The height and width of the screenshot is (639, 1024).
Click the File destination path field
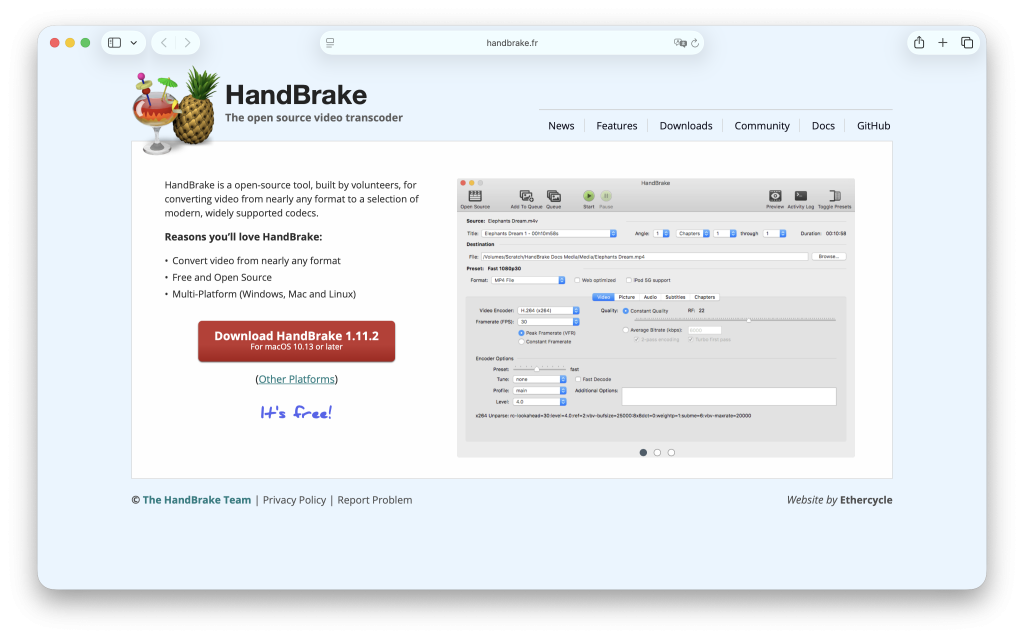tap(645, 257)
